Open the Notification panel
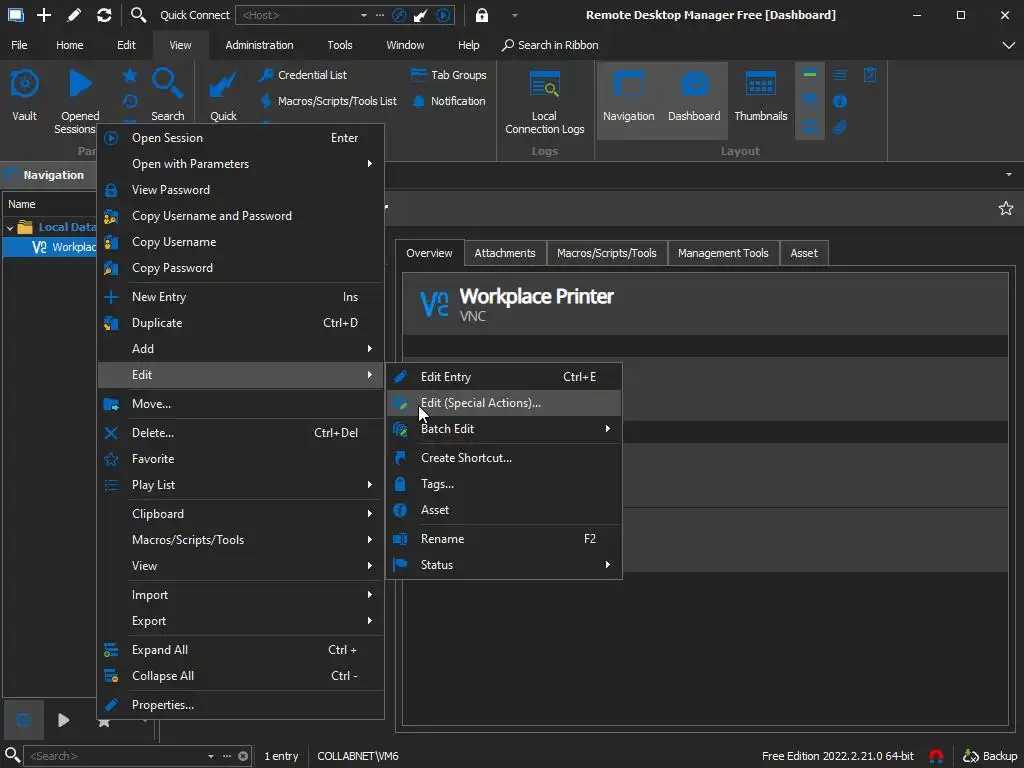This screenshot has width=1024, height=768. pyautogui.click(x=449, y=101)
